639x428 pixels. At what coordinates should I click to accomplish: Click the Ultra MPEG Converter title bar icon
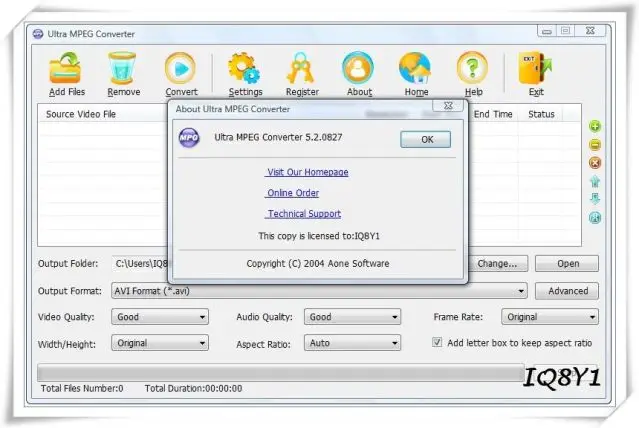(x=38, y=34)
